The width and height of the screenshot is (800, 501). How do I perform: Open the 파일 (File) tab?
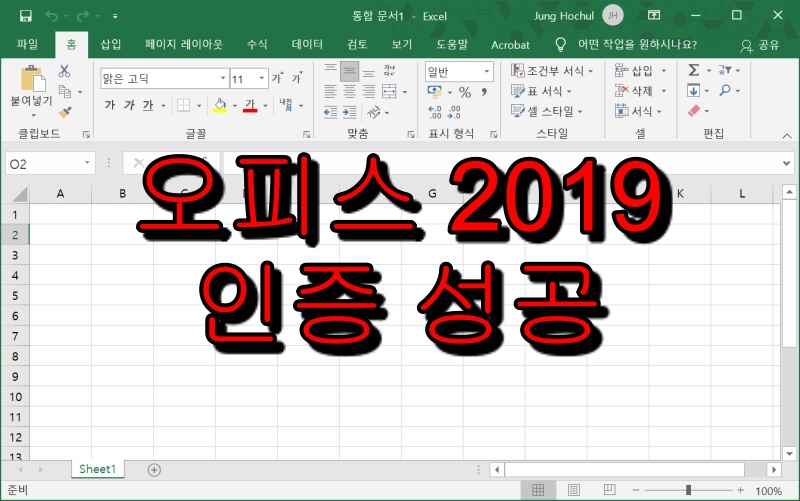click(27, 44)
